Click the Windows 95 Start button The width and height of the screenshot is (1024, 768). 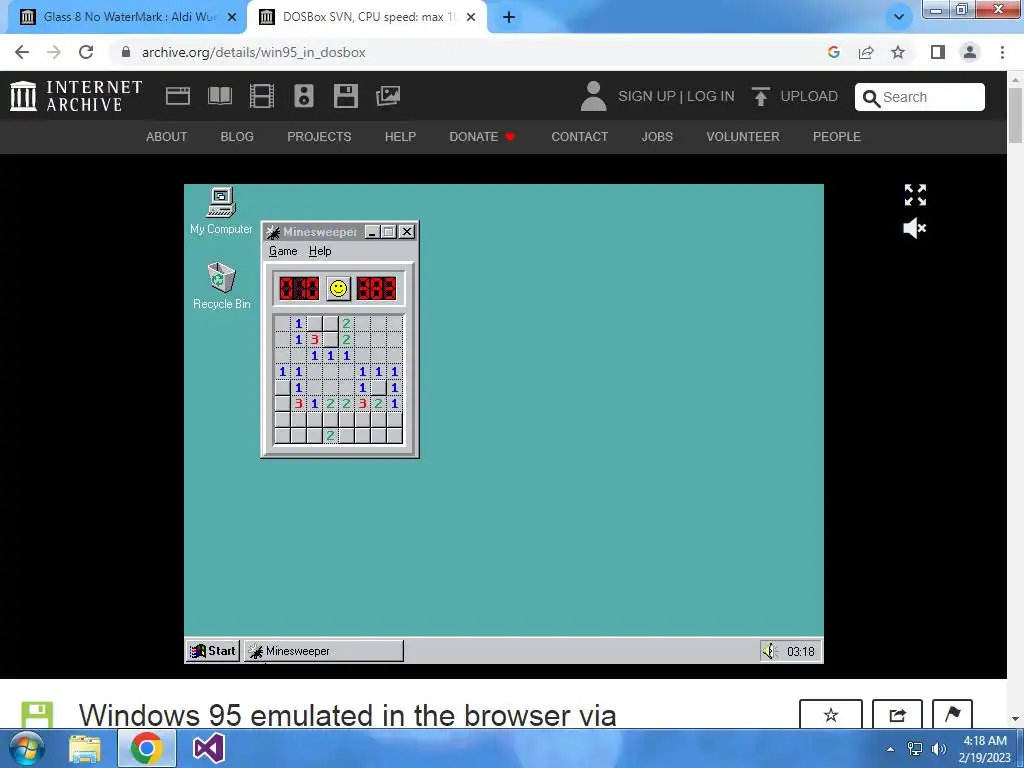pyautogui.click(x=213, y=650)
